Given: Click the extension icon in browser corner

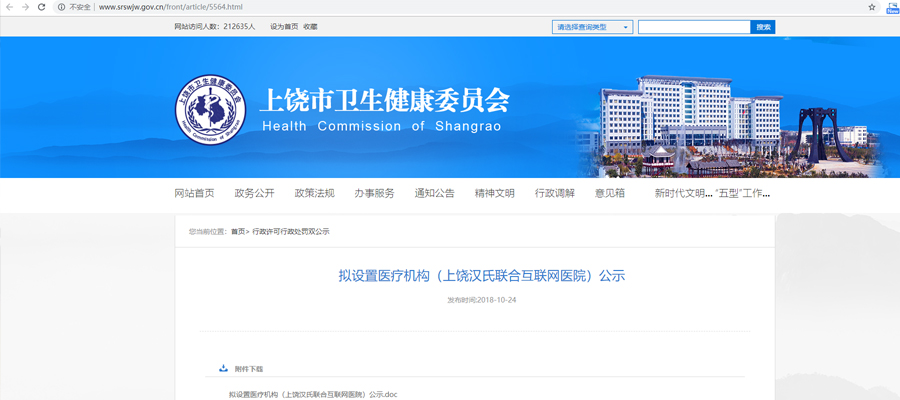Looking at the screenshot, I should point(893,7).
